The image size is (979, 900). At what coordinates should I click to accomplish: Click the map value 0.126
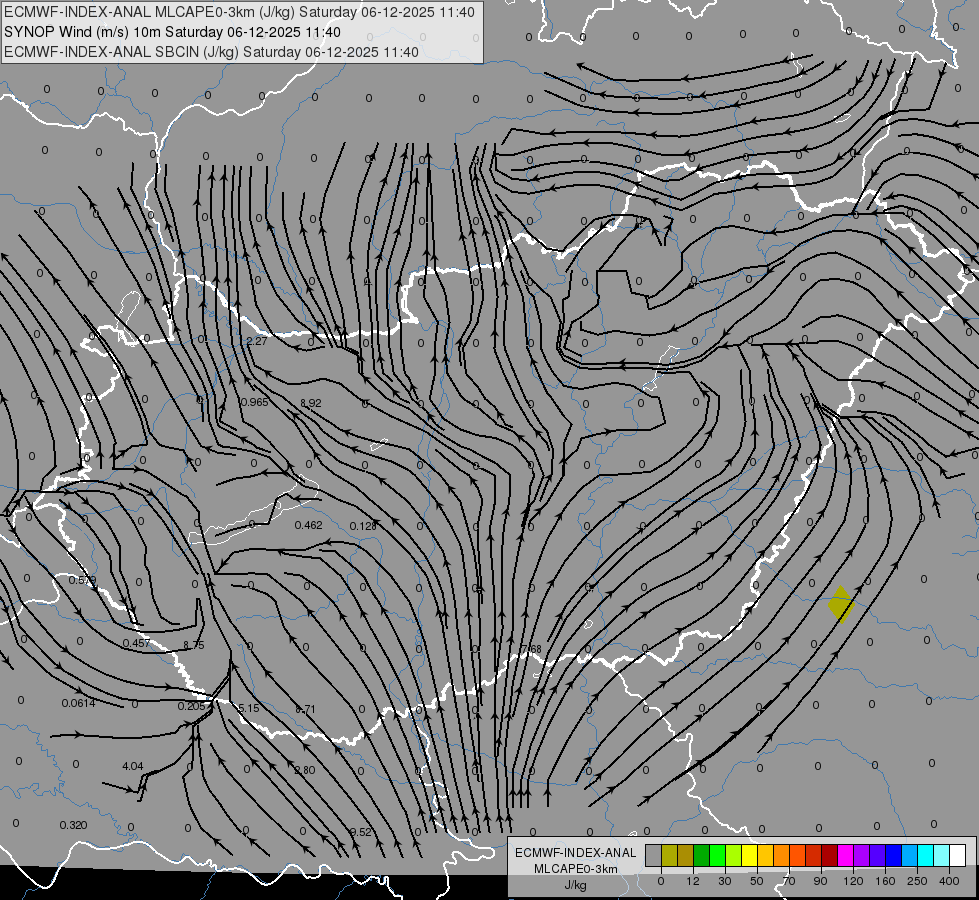[x=363, y=527]
